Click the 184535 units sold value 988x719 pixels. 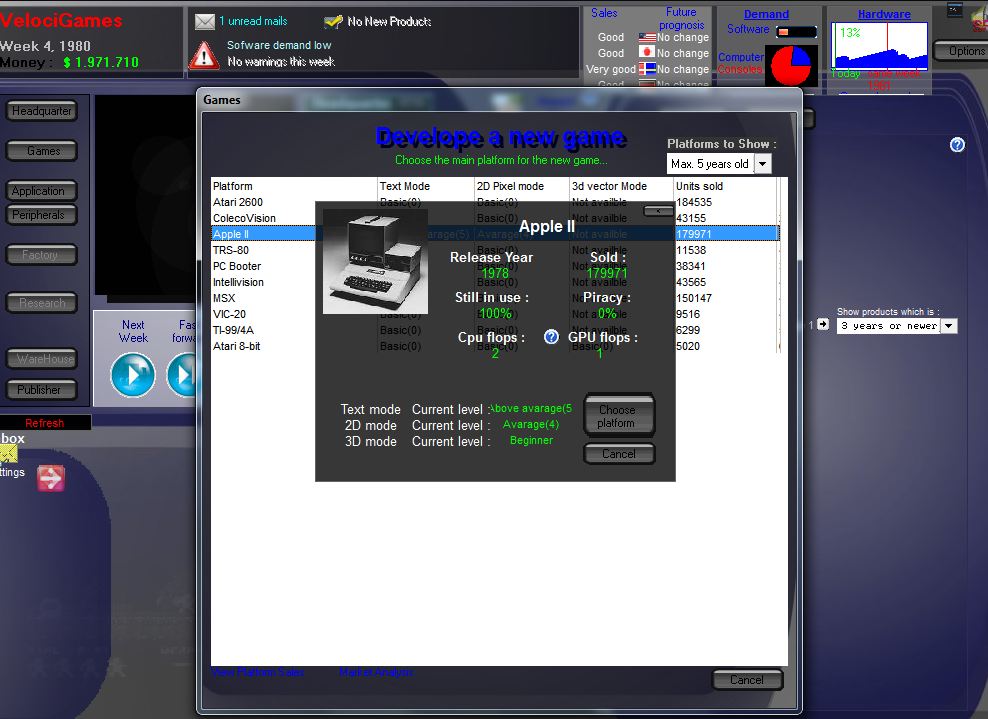(x=694, y=202)
